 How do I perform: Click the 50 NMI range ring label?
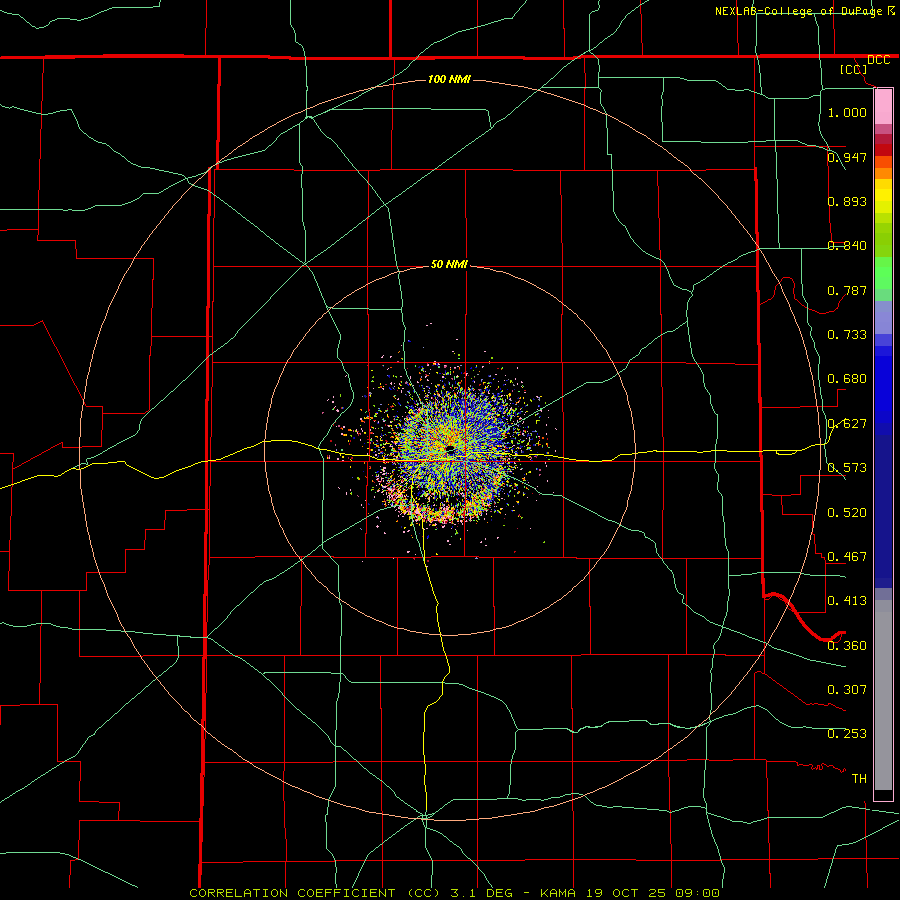pos(449,264)
